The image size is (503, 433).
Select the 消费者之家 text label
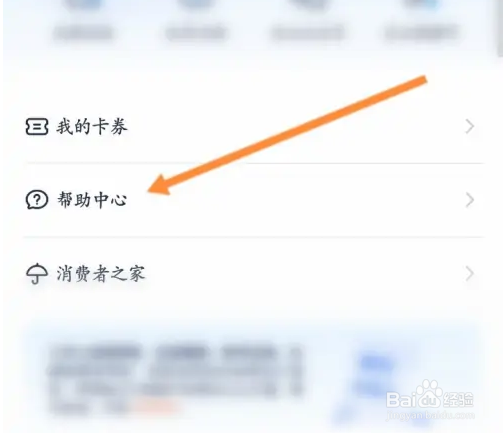pyautogui.click(x=101, y=274)
